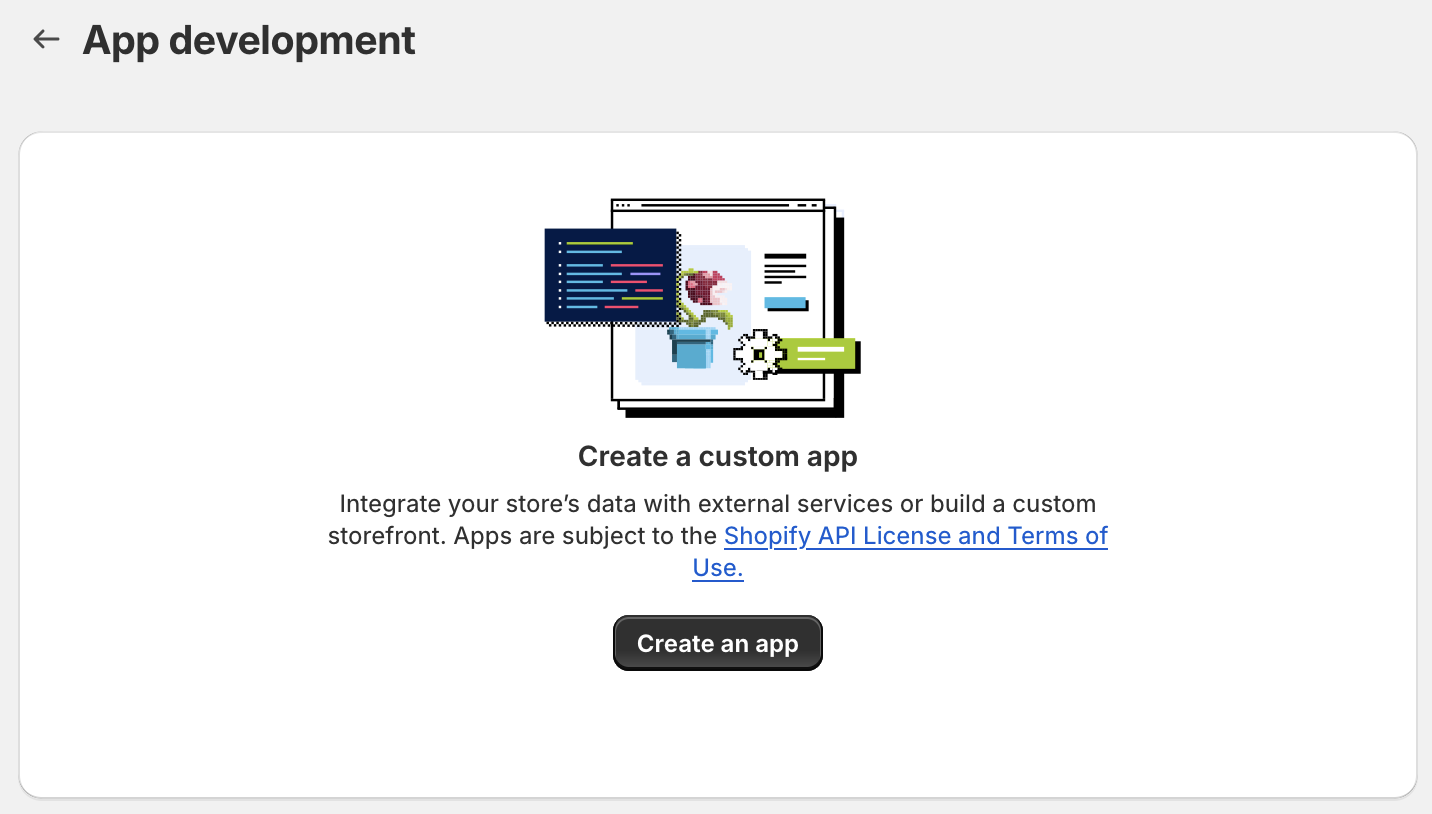Click the Create a custom app heading

coord(718,457)
